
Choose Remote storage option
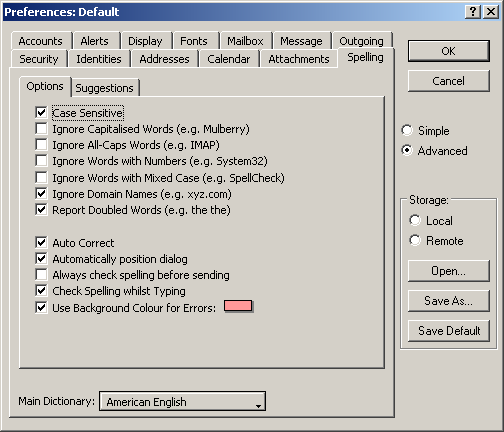click(415, 240)
